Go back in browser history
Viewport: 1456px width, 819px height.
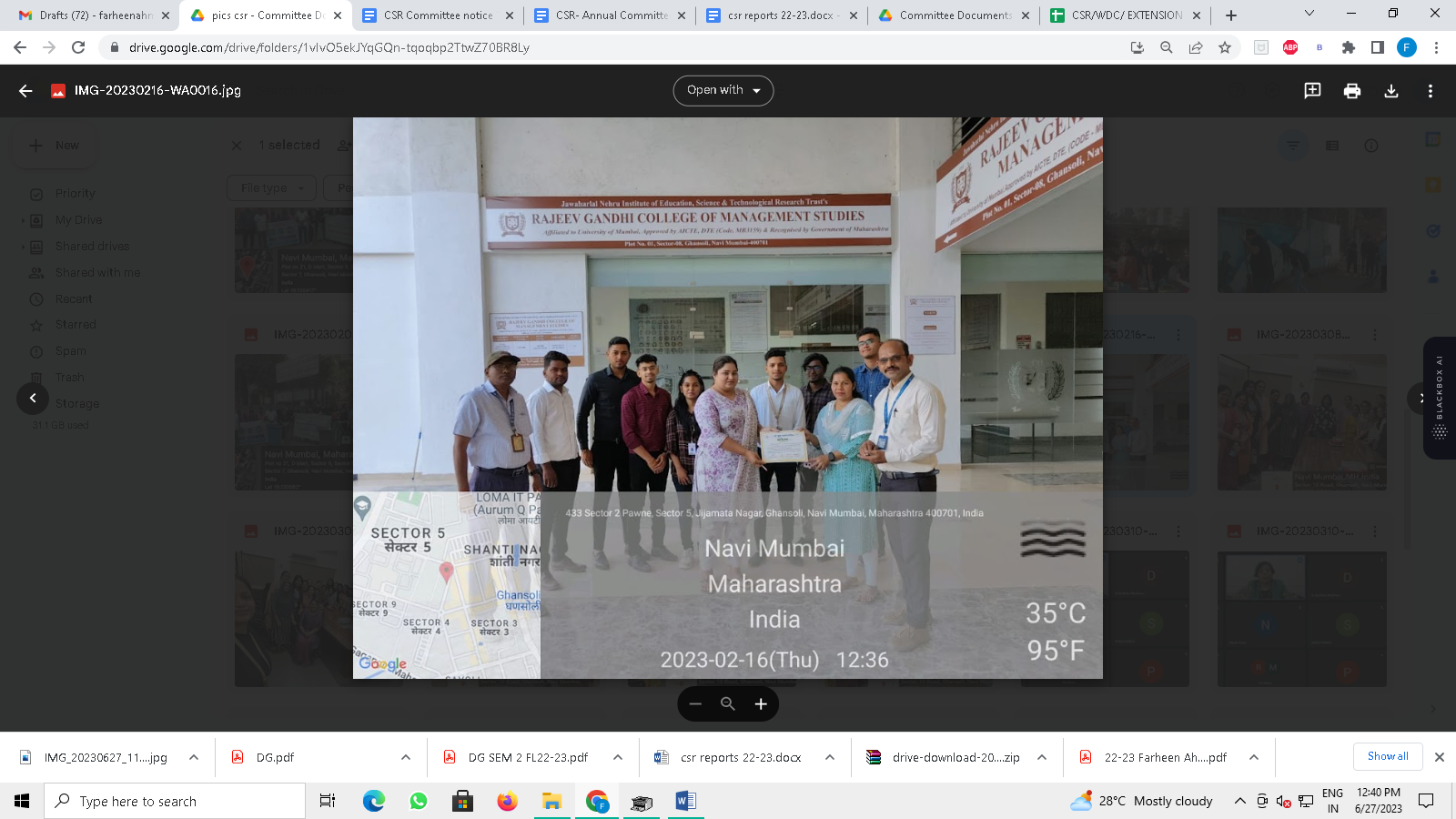click(20, 47)
